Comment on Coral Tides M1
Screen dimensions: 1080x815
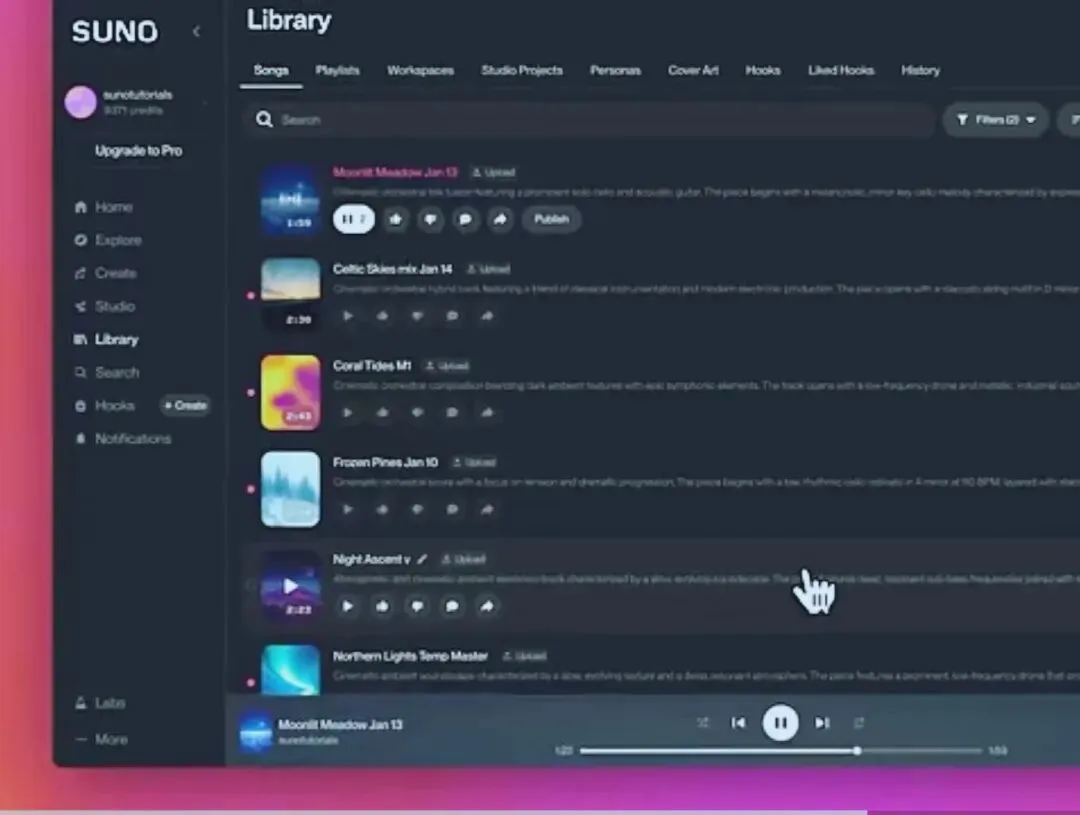(452, 413)
